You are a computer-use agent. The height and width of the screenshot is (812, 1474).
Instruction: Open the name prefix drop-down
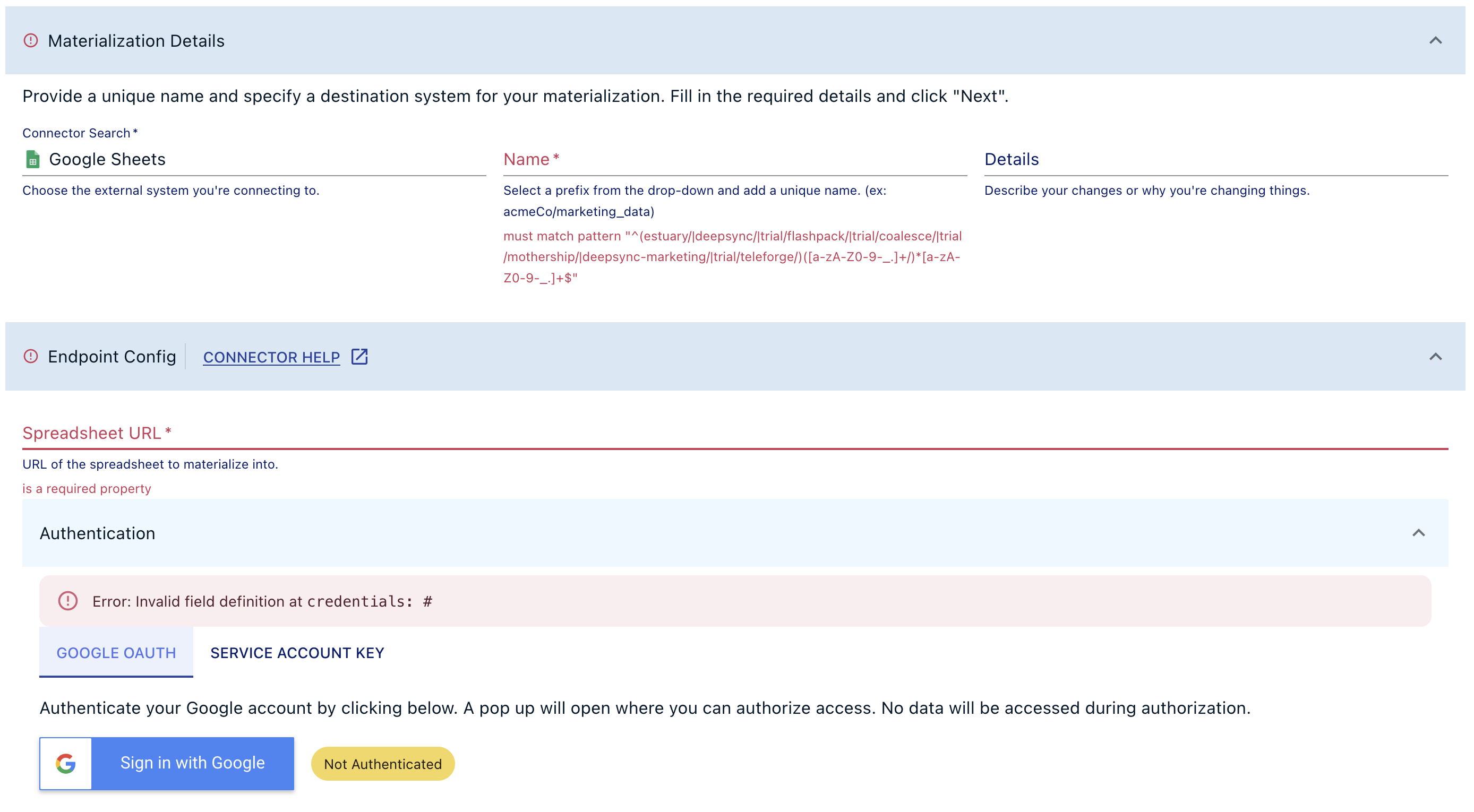point(526,160)
